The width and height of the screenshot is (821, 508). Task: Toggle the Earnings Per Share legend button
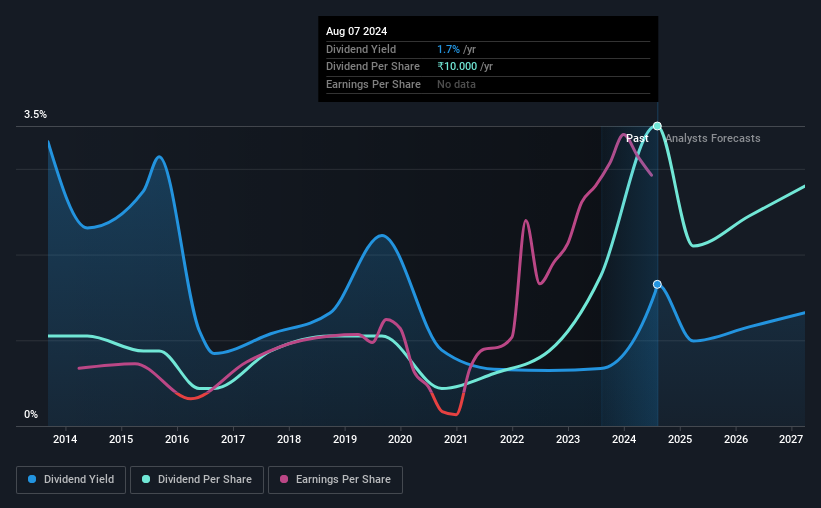(x=335, y=480)
